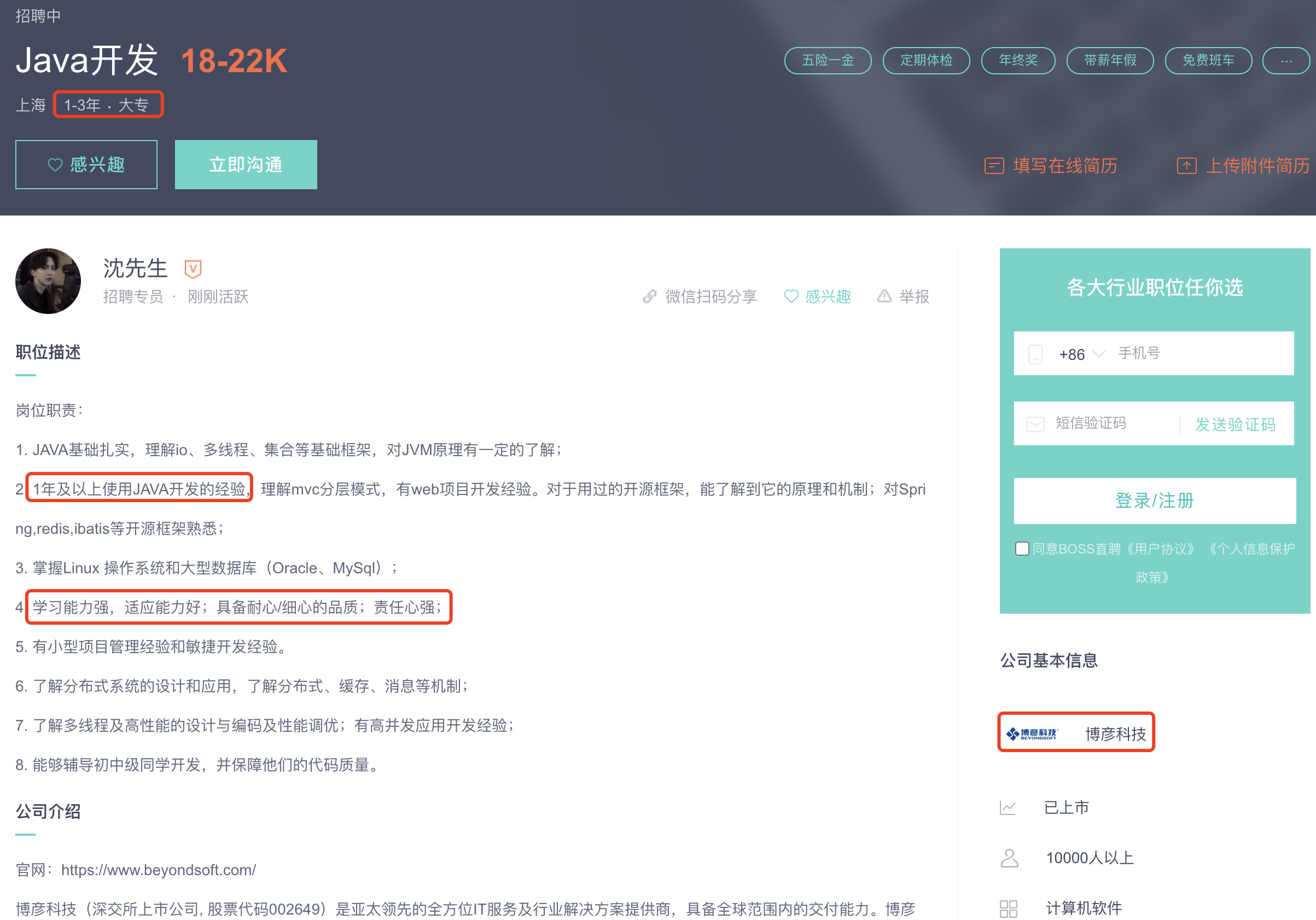Click the 上传附件简历 upload icon
Viewport: 1316px width, 920px height.
[1186, 166]
